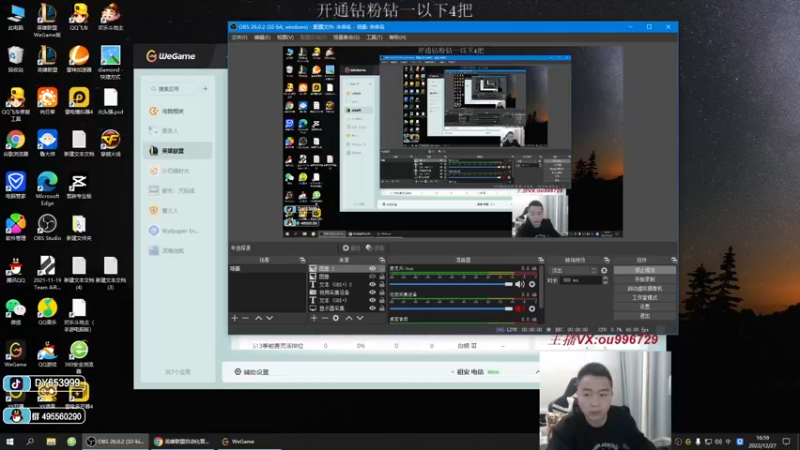Move the selected source up
This screenshot has height=450, width=800.
pos(349,318)
